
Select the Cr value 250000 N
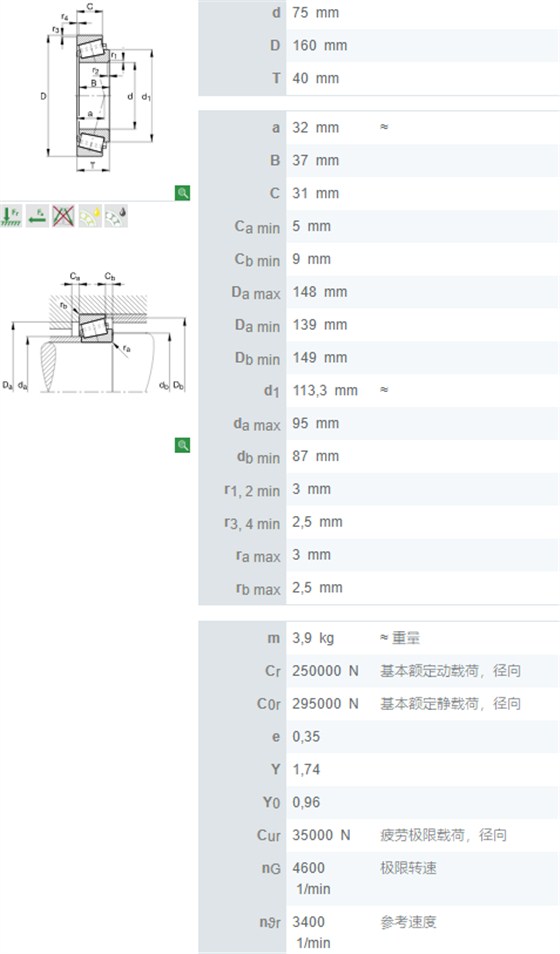click(325, 671)
